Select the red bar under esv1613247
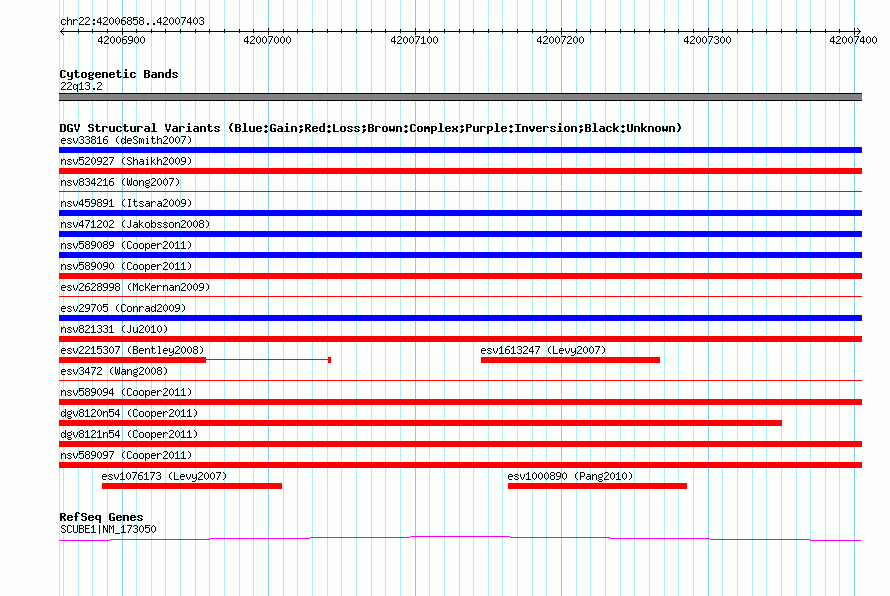The width and height of the screenshot is (890, 596). [570, 360]
